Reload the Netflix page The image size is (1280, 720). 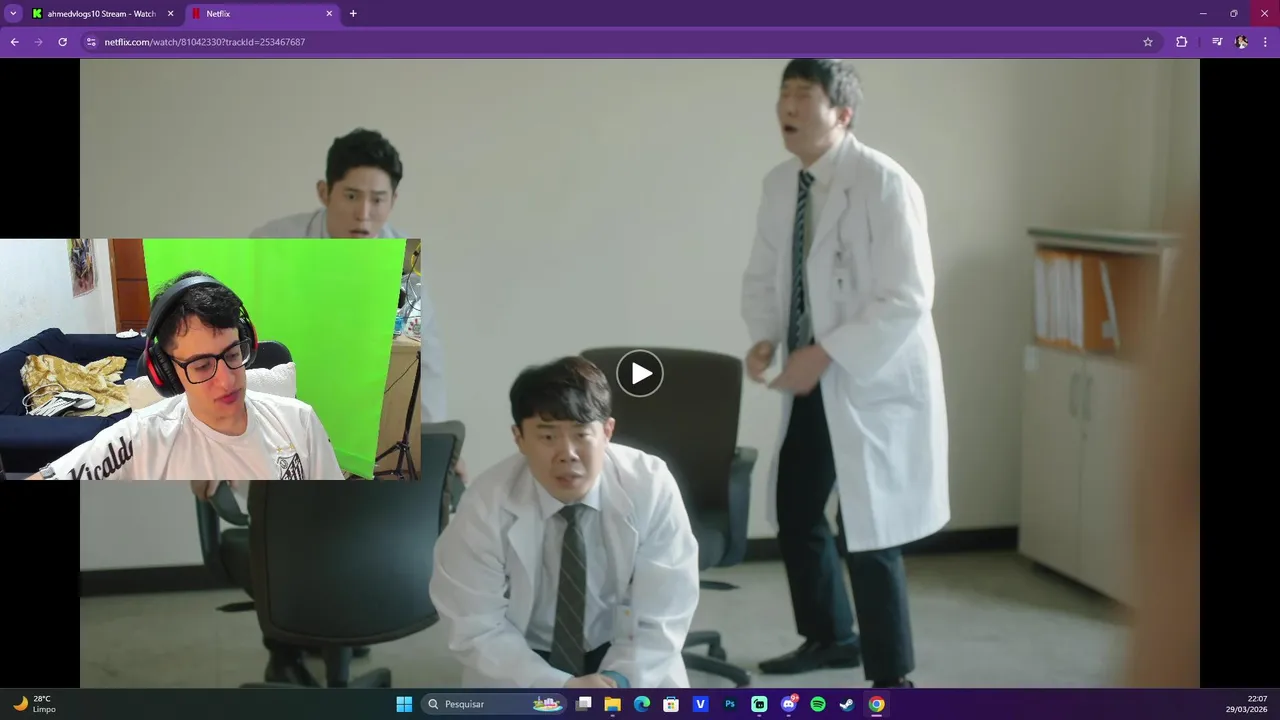[62, 42]
